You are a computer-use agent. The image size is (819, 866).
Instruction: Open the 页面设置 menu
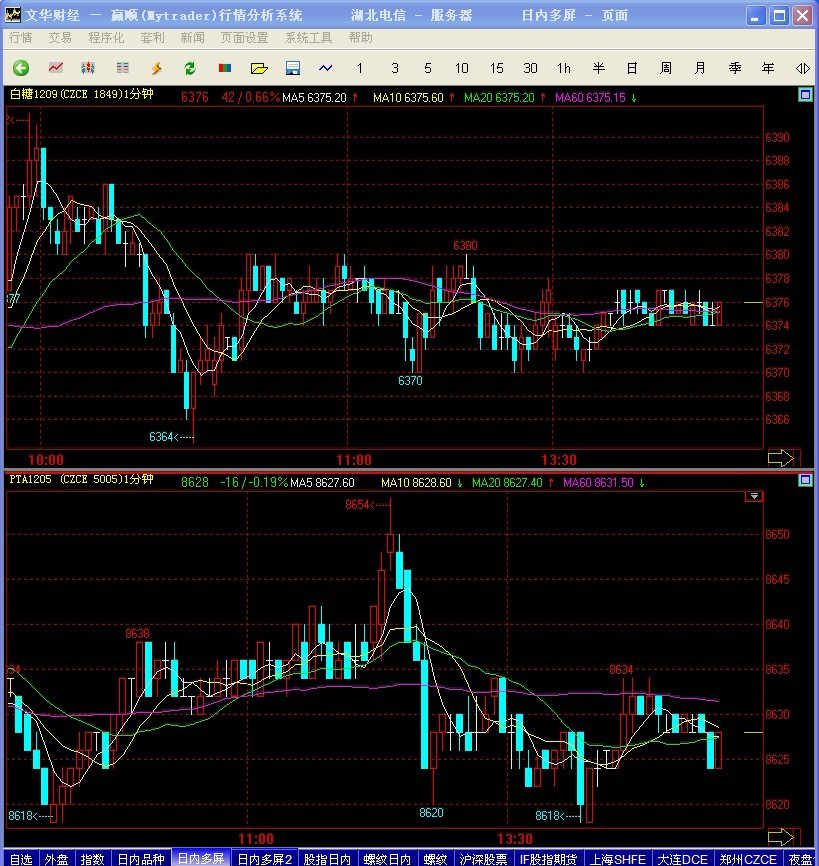pyautogui.click(x=244, y=37)
